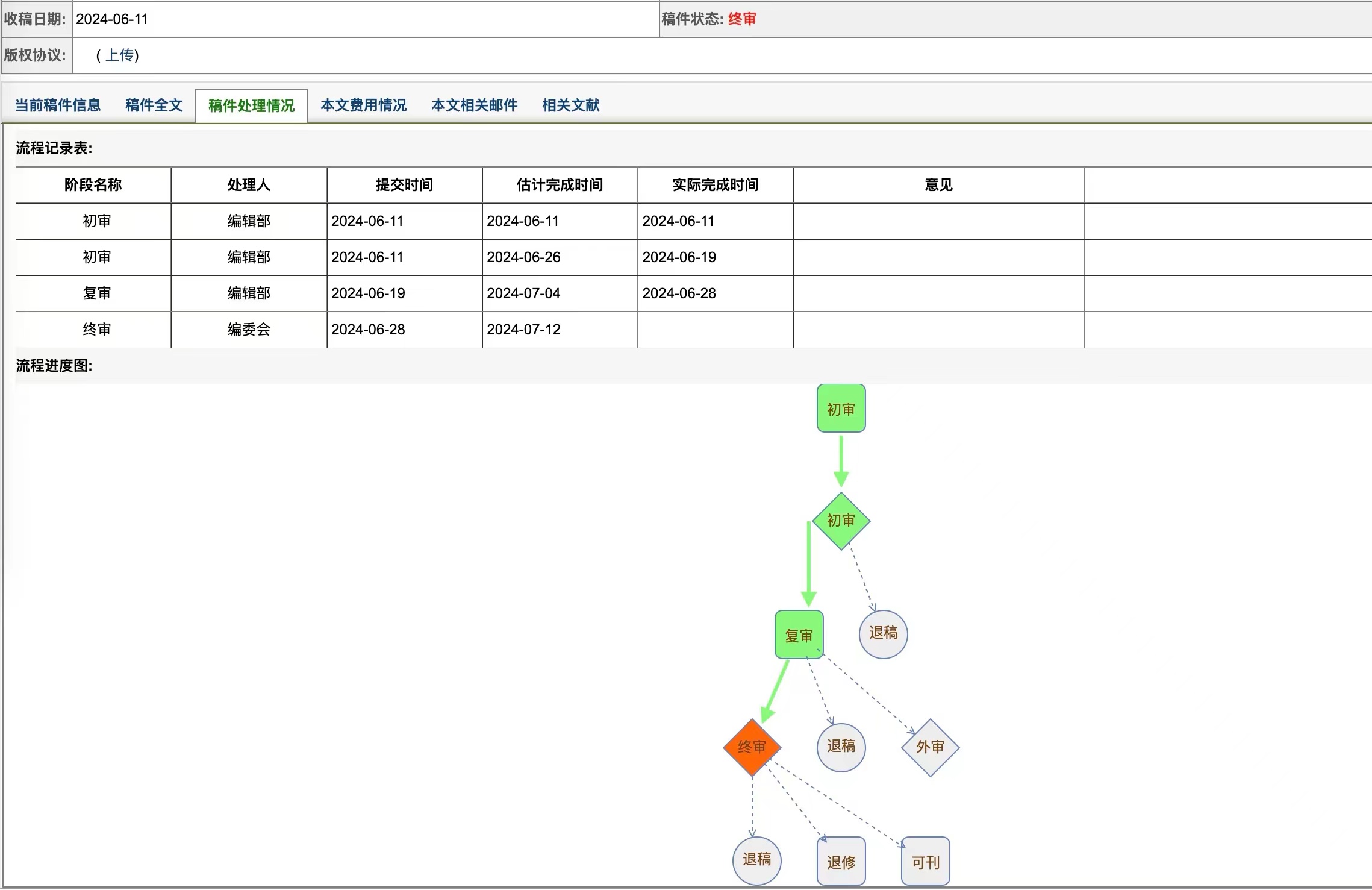Click the 上传 copyright upload link
This screenshot has width=1372, height=890.
coord(119,55)
